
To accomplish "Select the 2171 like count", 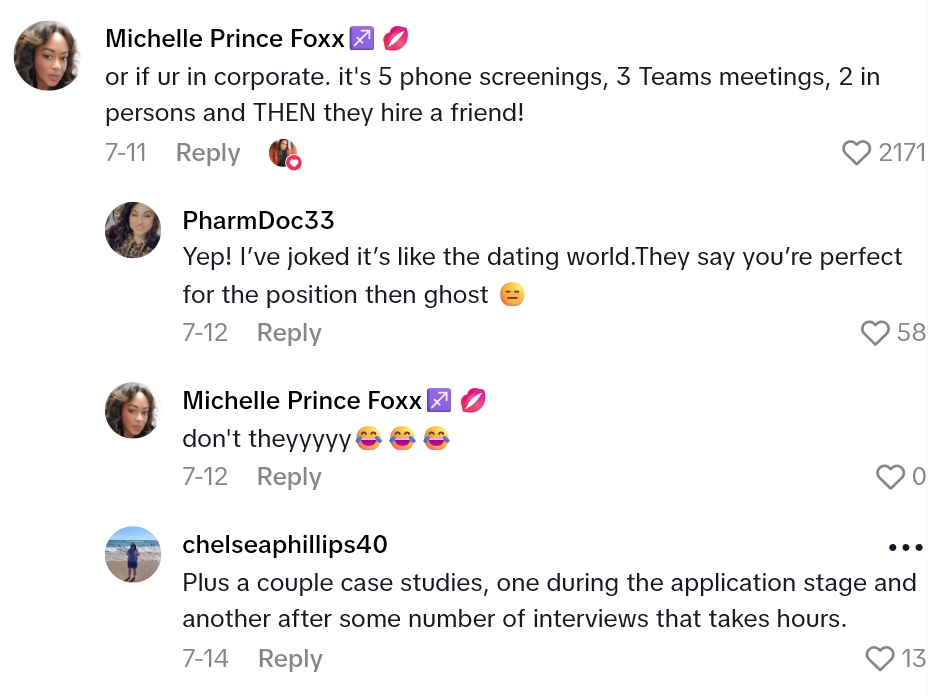I will 904,152.
